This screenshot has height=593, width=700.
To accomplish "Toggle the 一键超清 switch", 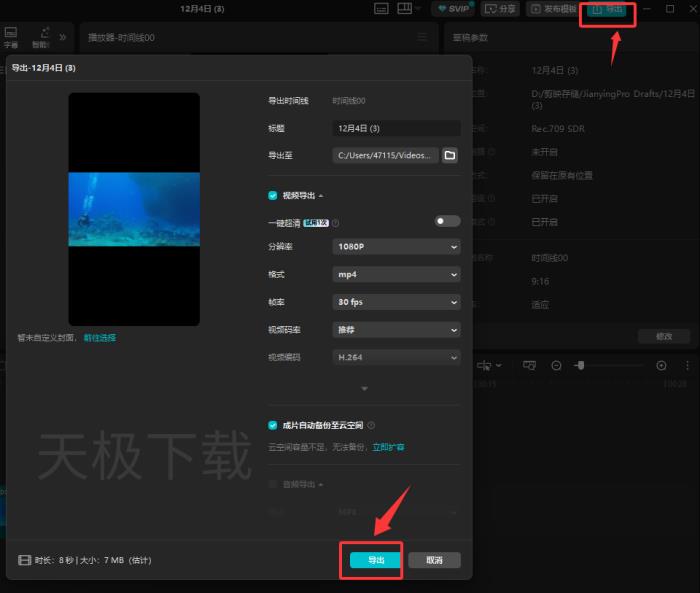I will coord(447,221).
